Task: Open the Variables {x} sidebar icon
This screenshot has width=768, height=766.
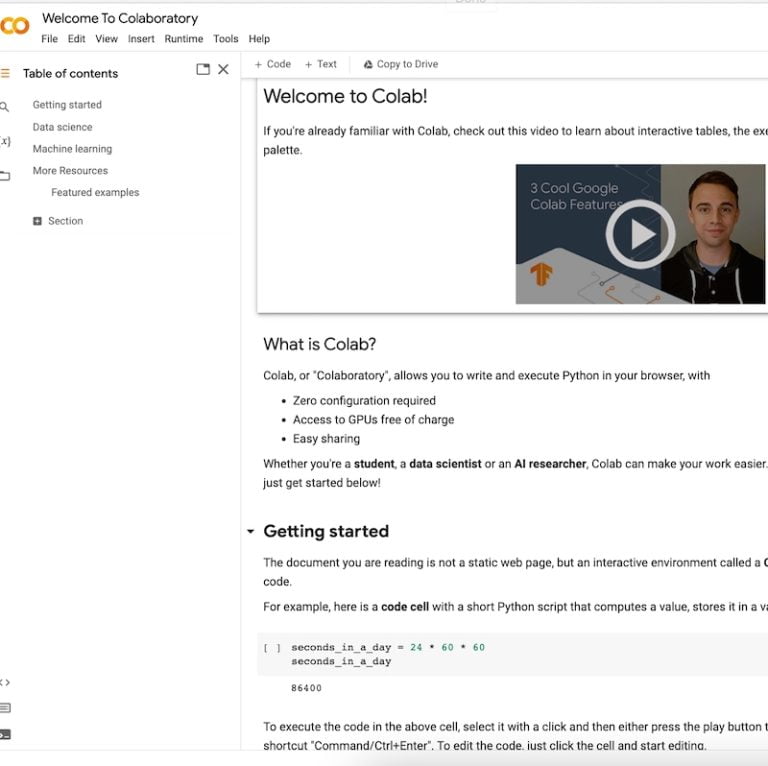Action: pos(5,141)
